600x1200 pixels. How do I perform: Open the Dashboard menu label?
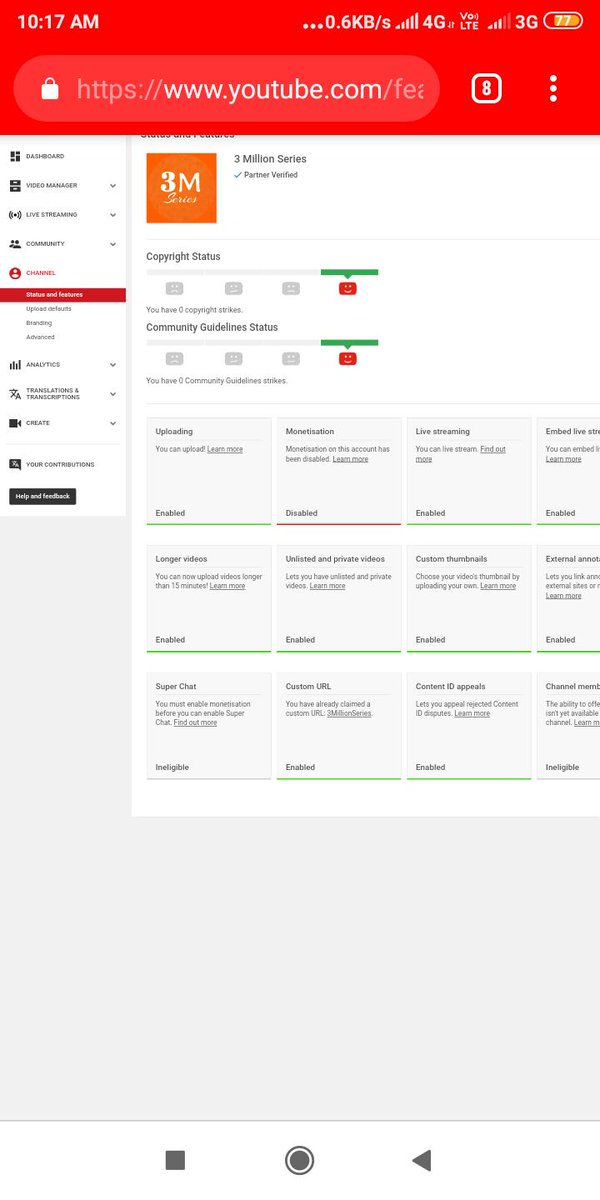[x=45, y=156]
